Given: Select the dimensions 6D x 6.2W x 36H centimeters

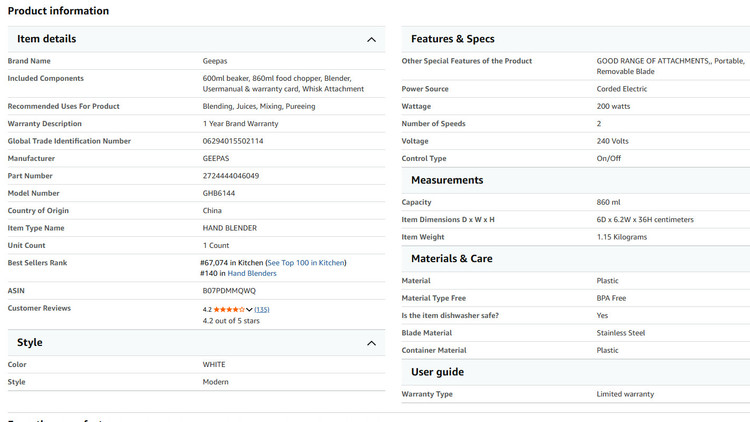Looking at the screenshot, I should click(645, 220).
